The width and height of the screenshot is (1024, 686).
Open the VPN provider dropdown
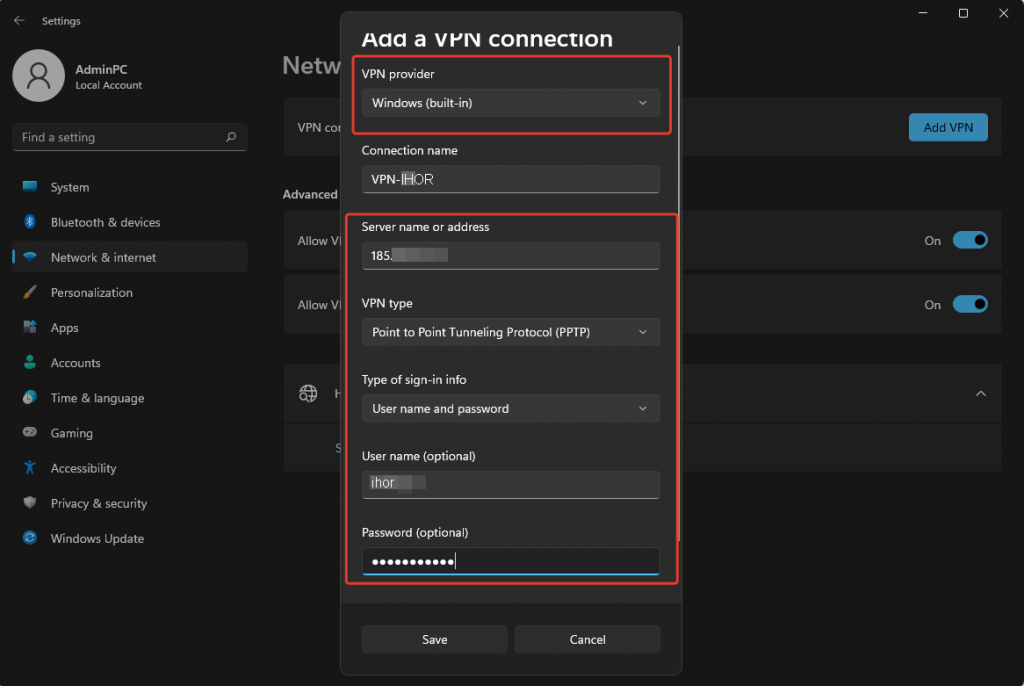click(x=511, y=102)
